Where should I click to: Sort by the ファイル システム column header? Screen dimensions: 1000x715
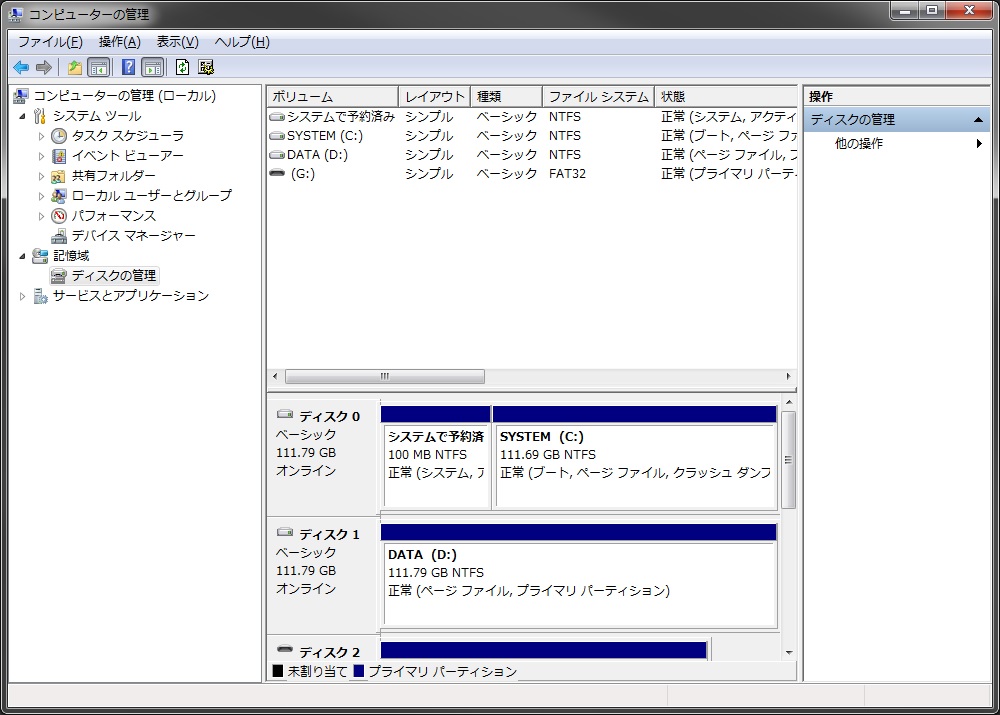point(599,96)
